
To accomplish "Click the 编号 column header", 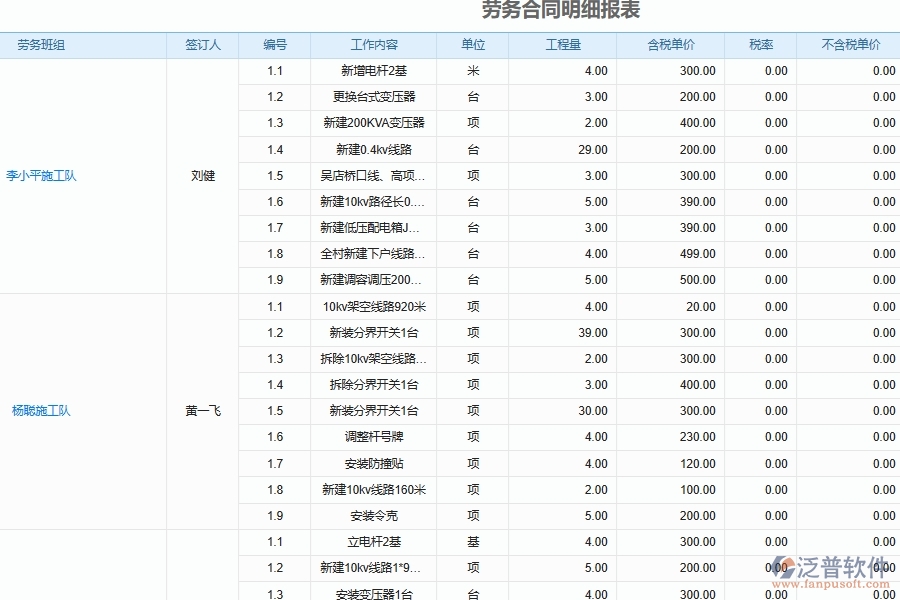I will click(x=275, y=44).
